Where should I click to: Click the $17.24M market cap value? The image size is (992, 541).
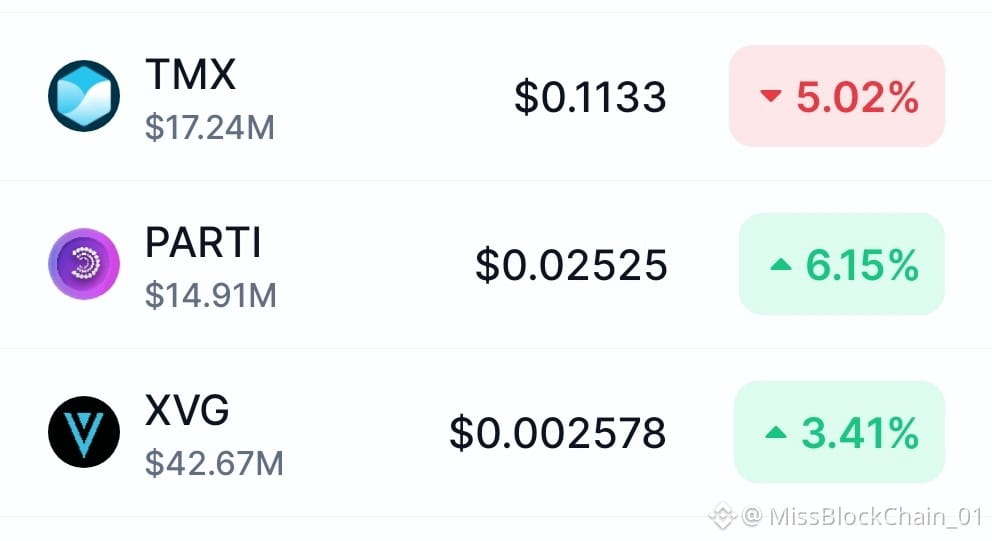(x=210, y=127)
